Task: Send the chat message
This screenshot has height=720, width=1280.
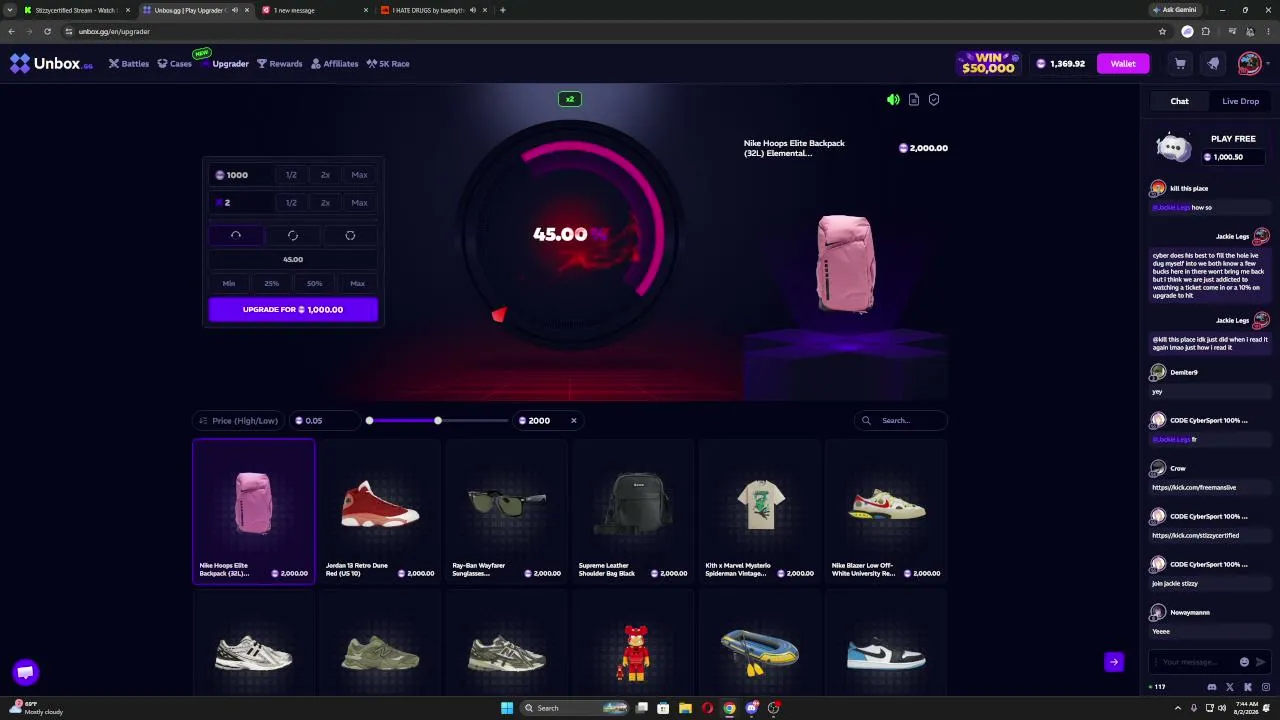Action: point(1260,662)
